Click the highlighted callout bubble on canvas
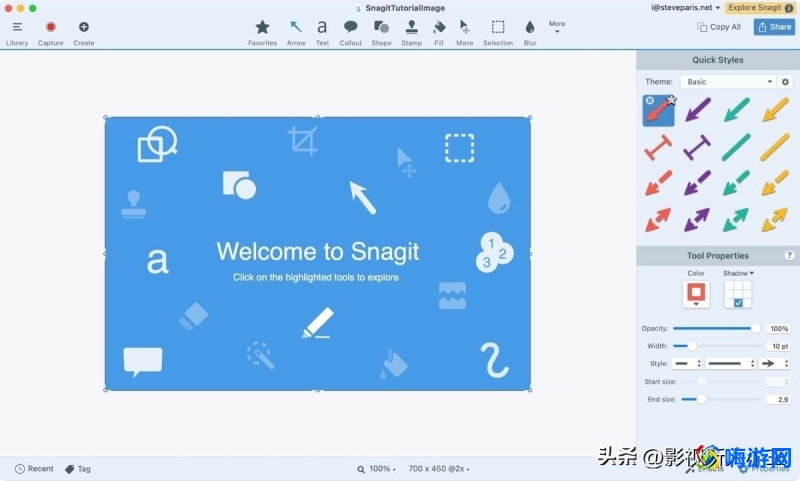The image size is (800, 481). click(143, 362)
